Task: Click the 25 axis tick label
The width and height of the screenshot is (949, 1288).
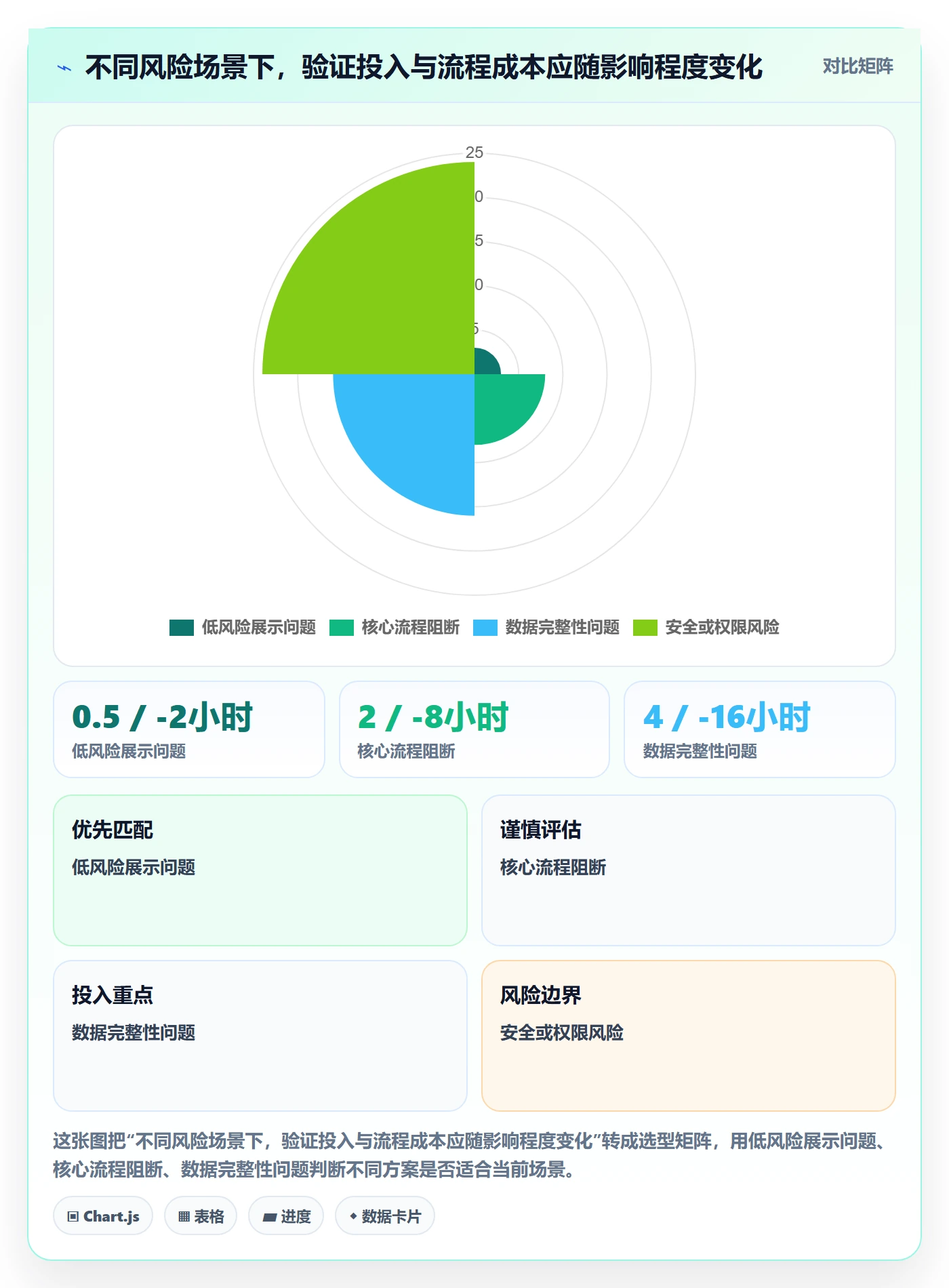Action: click(474, 153)
